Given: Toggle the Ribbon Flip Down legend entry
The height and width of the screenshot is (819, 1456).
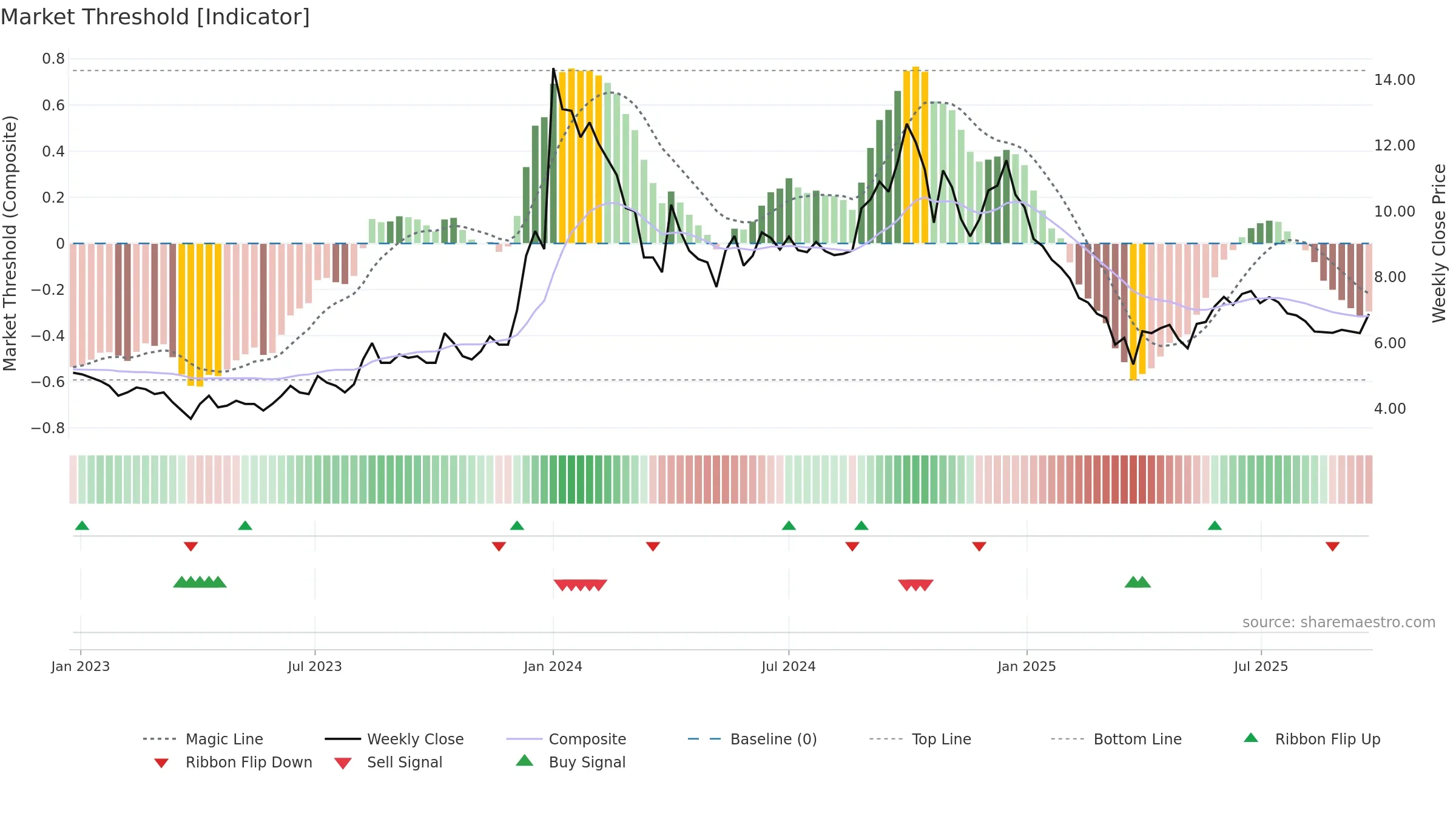Looking at the screenshot, I should coord(233,762).
